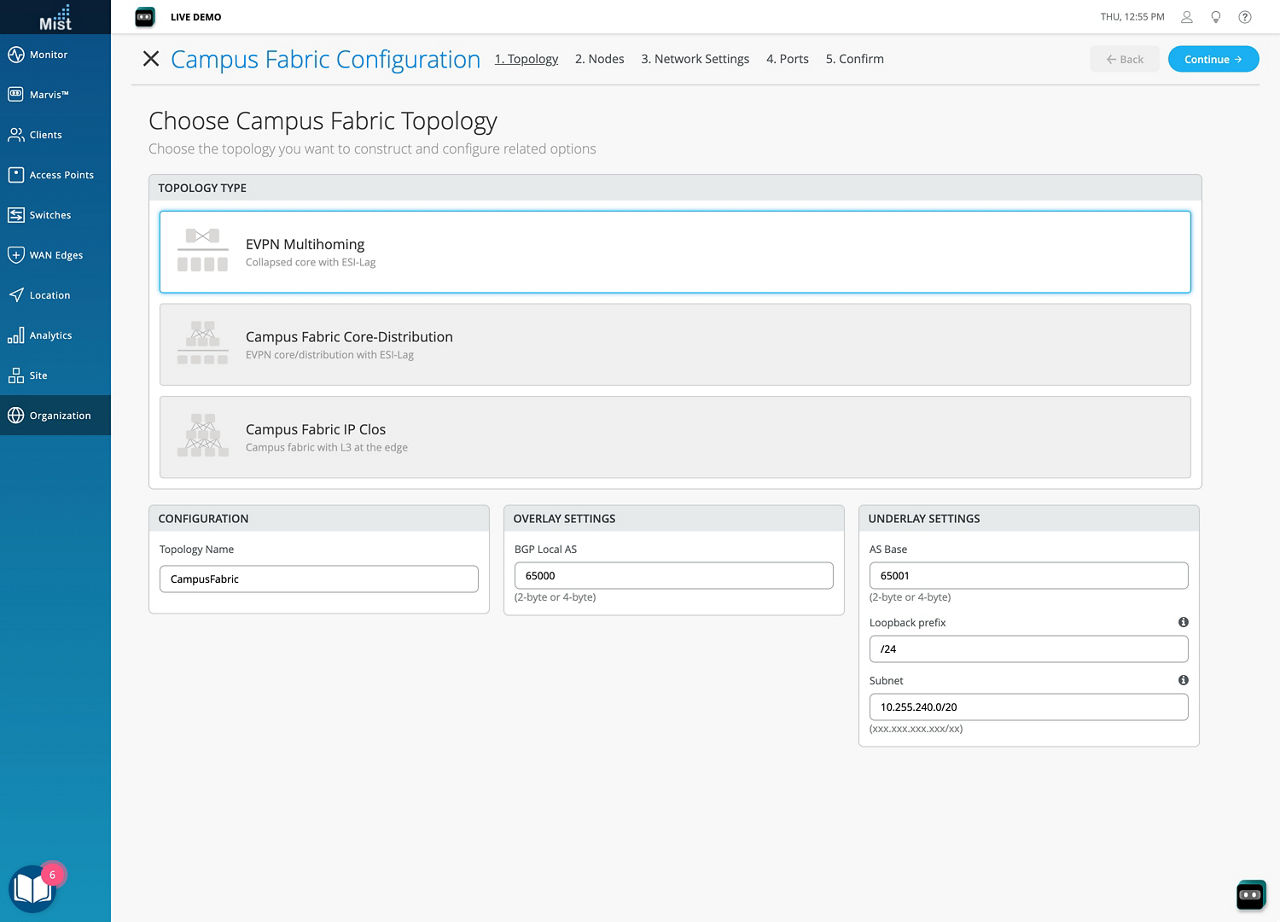Choose the Campus Fabric Core-Distribution topology

click(673, 344)
